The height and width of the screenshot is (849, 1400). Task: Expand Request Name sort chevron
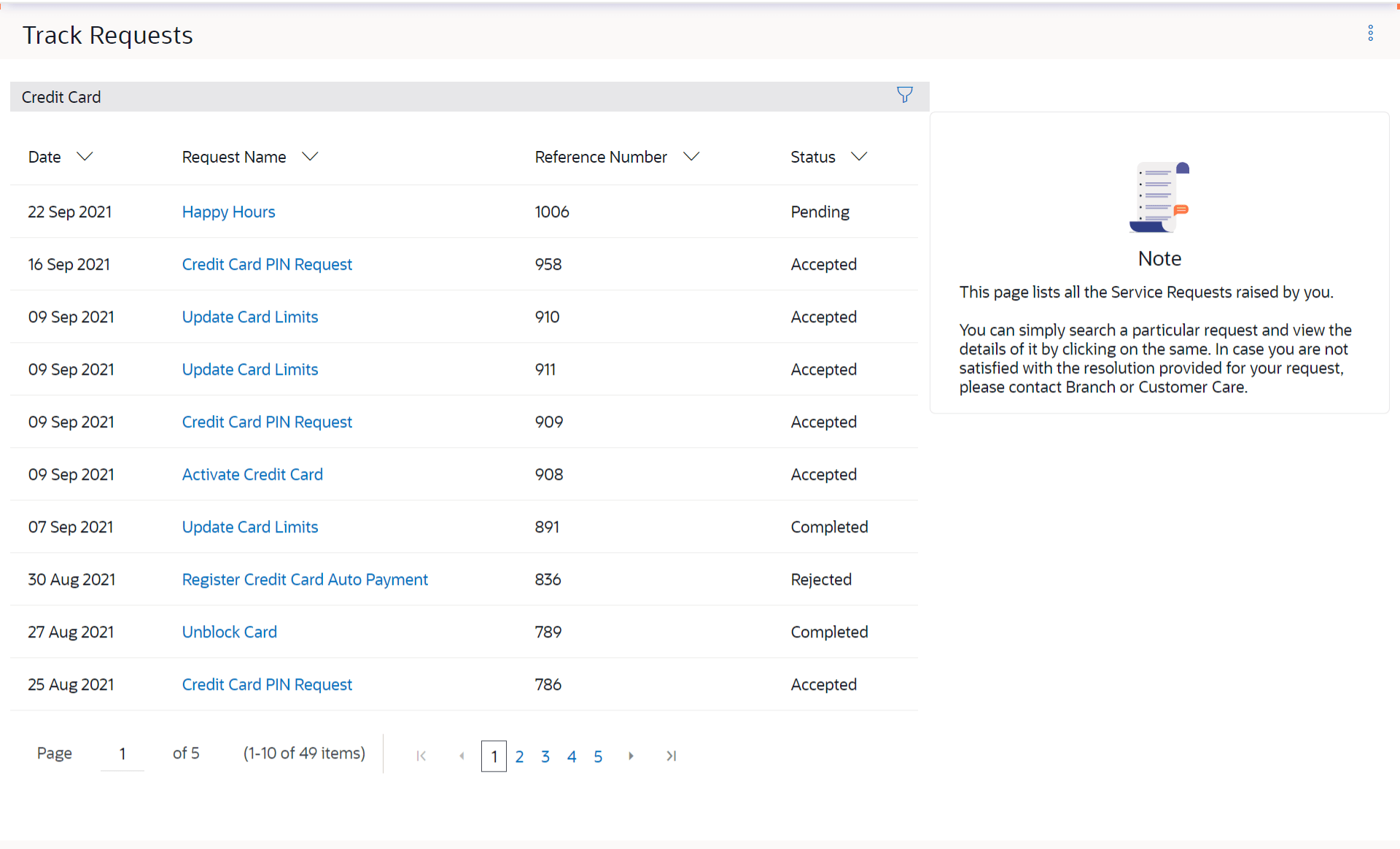pyautogui.click(x=311, y=156)
